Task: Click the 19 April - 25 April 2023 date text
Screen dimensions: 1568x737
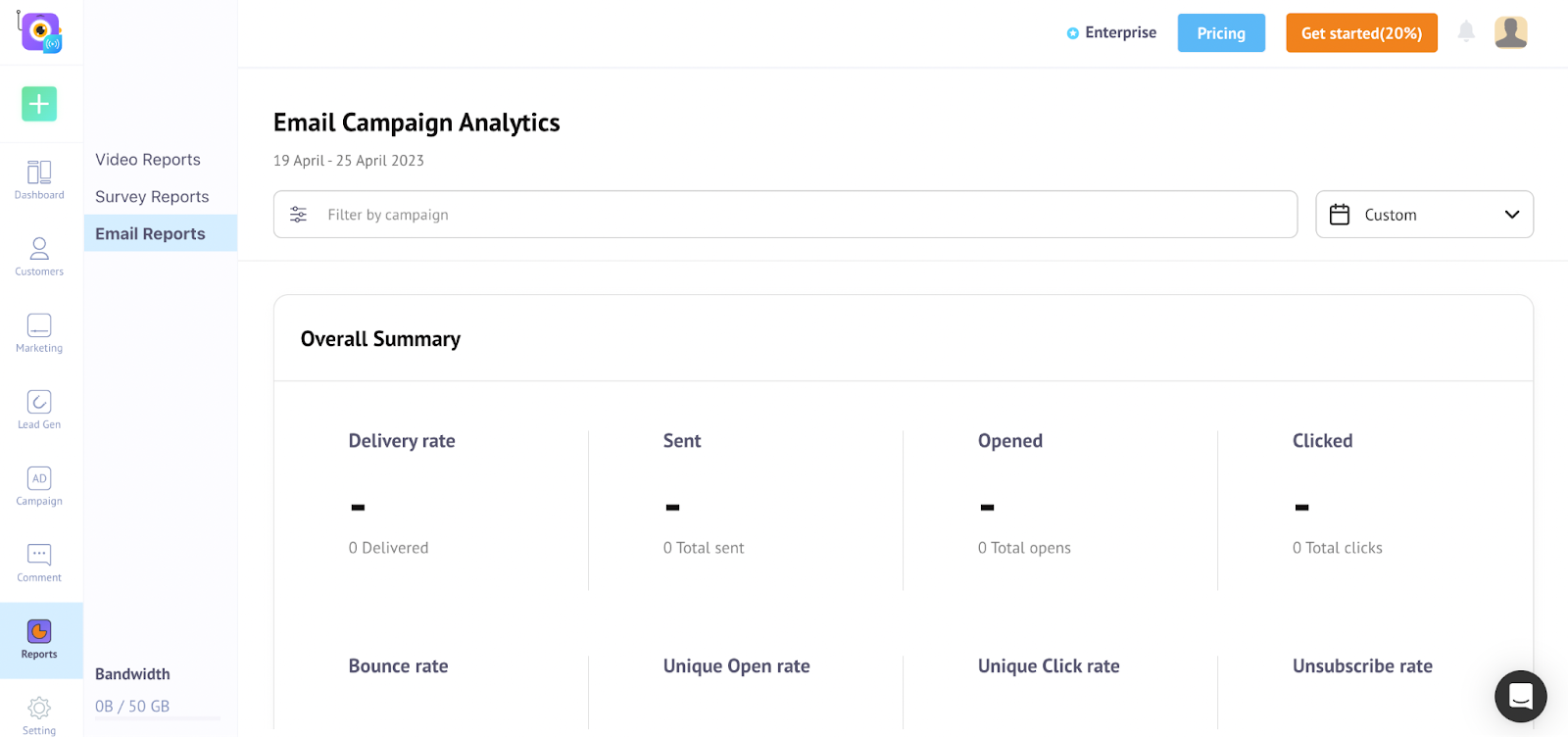Action: pos(349,161)
